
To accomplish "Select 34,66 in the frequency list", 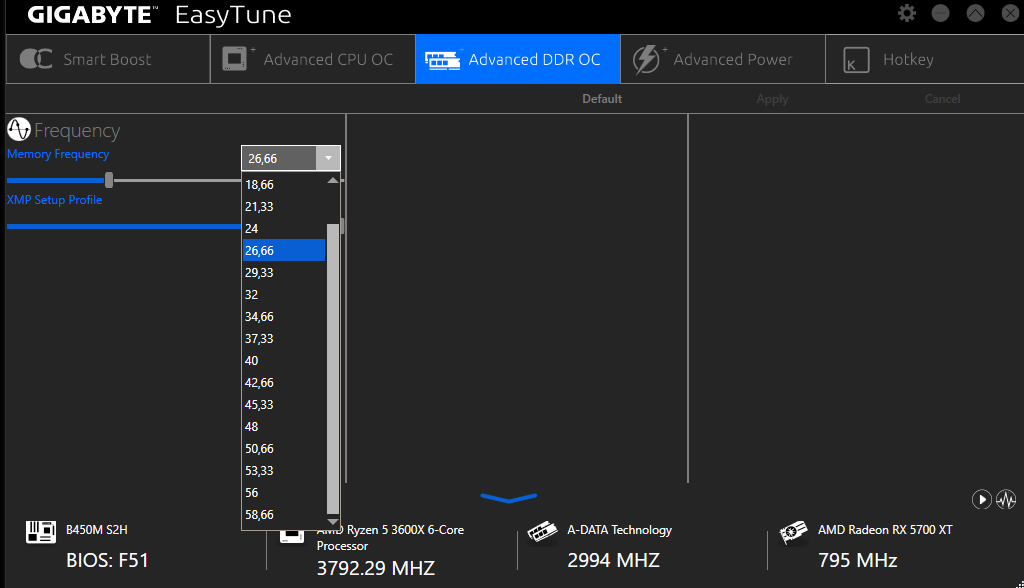I will click(x=284, y=317).
